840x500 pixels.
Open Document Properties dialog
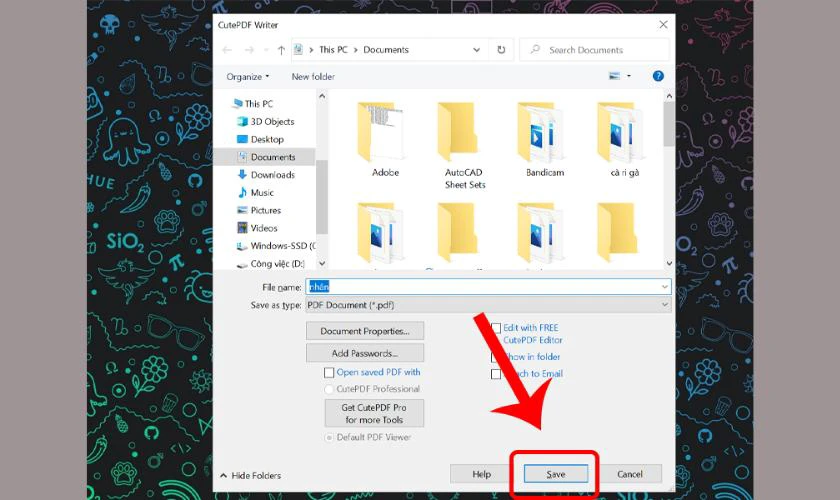[365, 331]
